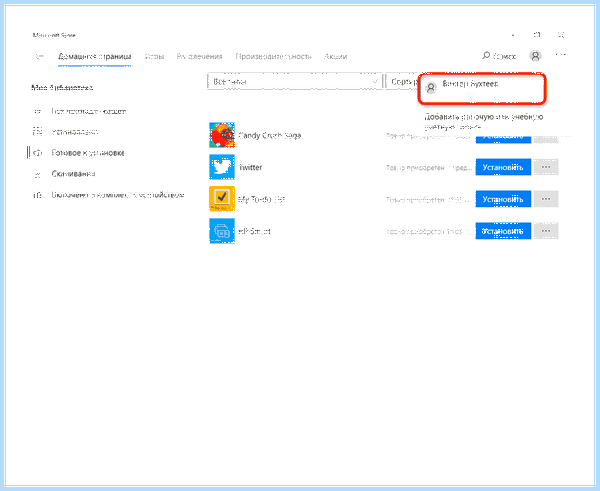This screenshot has width=600, height=491.
Task: Click the user profile avatar icon
Action: pos(535,56)
